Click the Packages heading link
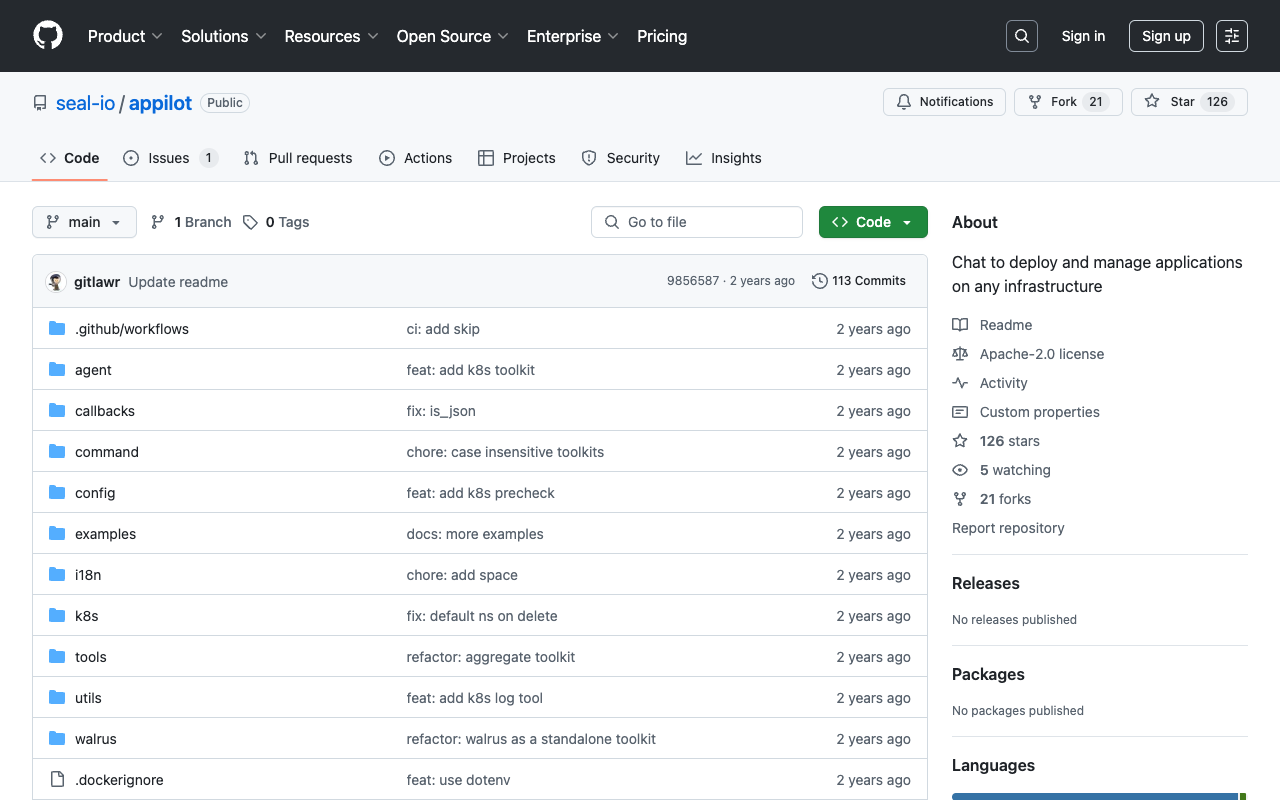Image resolution: width=1280 pixels, height=800 pixels. pos(988,674)
